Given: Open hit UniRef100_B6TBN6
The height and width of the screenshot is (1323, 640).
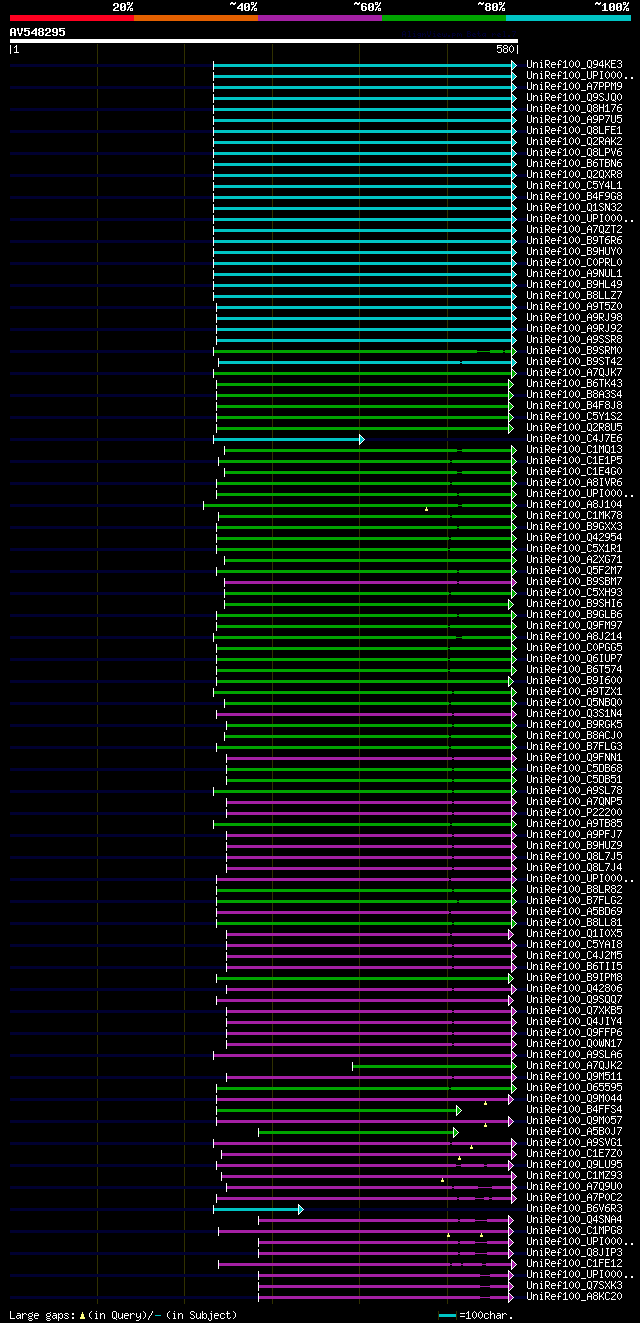Looking at the screenshot, I should pos(574,164).
